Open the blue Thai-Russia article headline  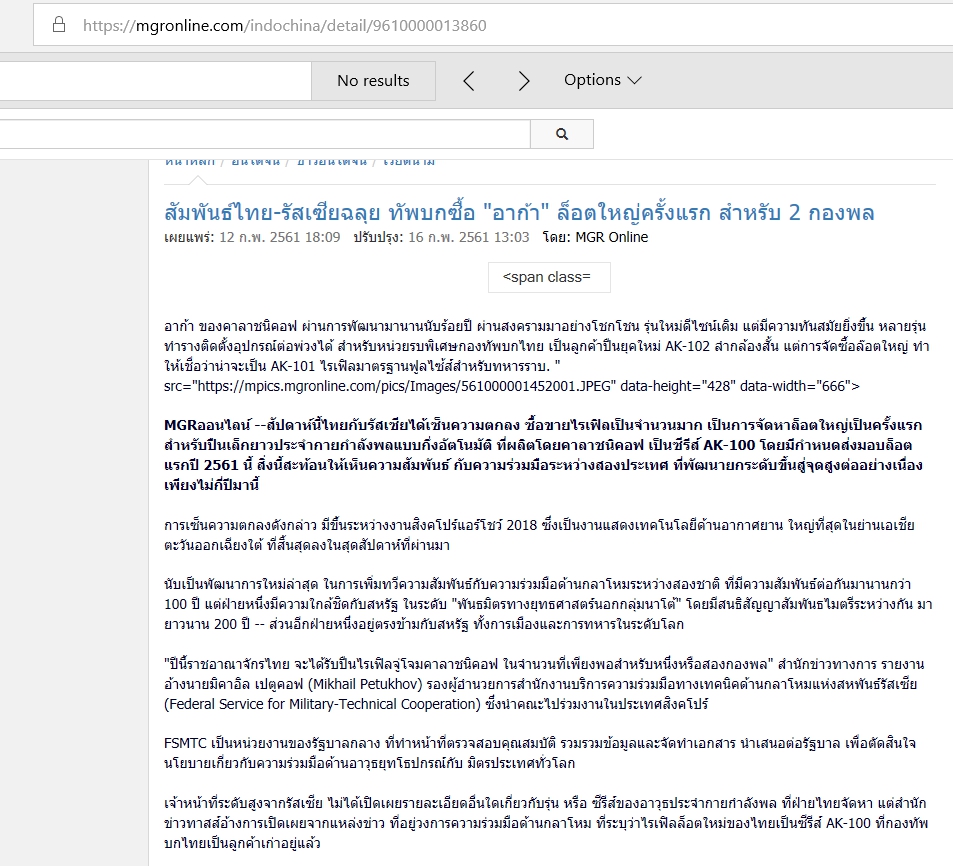[x=519, y=212]
